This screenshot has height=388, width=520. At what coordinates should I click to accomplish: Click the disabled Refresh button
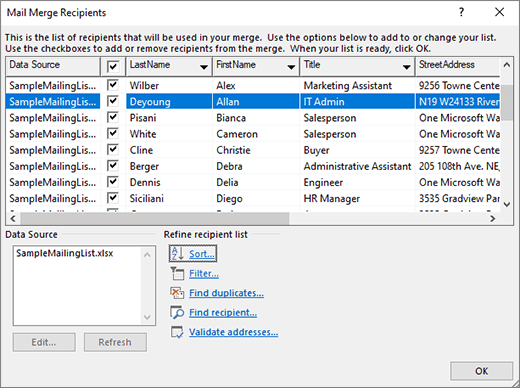pyautogui.click(x=115, y=342)
